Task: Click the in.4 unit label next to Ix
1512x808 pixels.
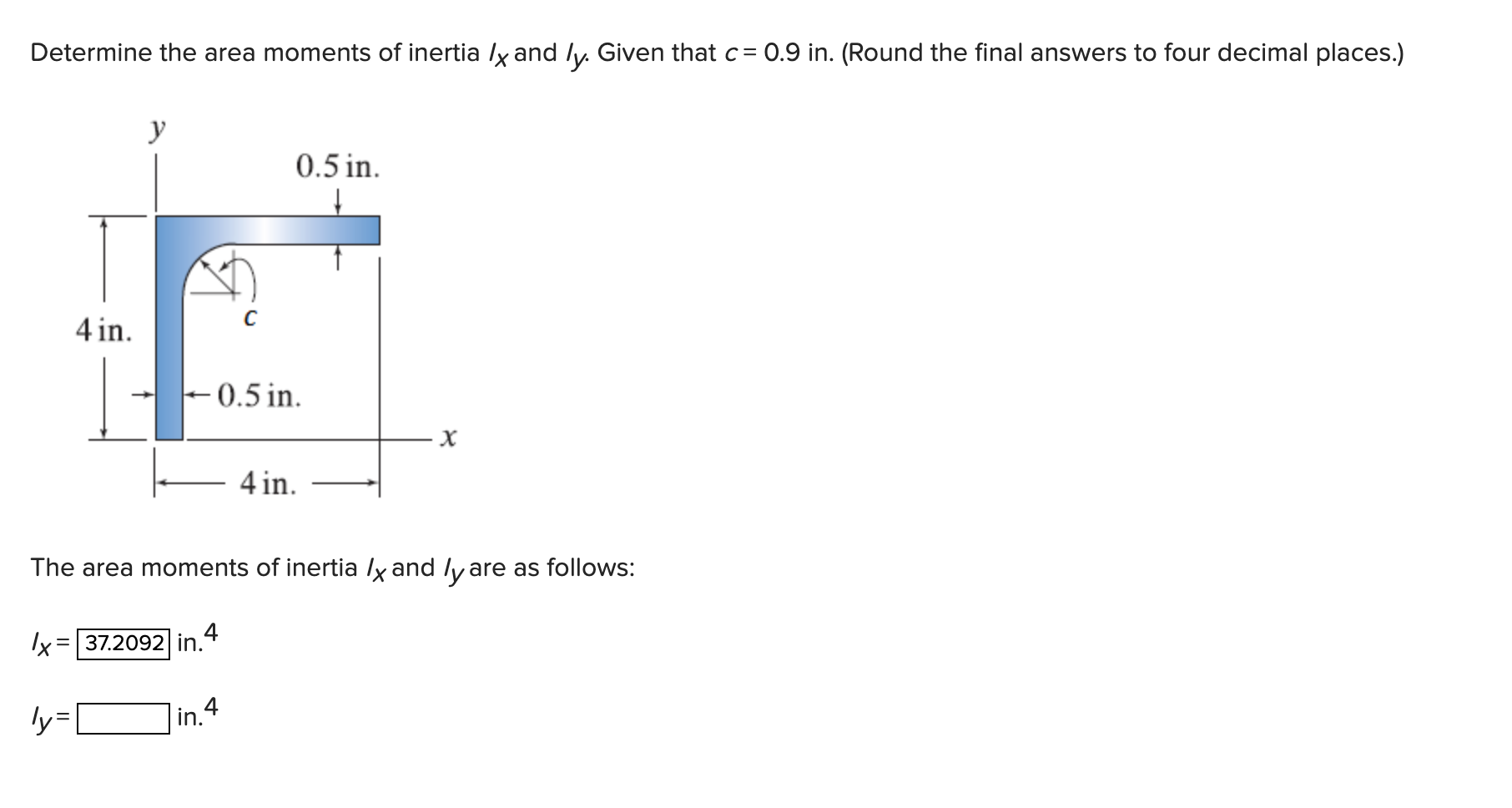Action: pyautogui.click(x=194, y=641)
